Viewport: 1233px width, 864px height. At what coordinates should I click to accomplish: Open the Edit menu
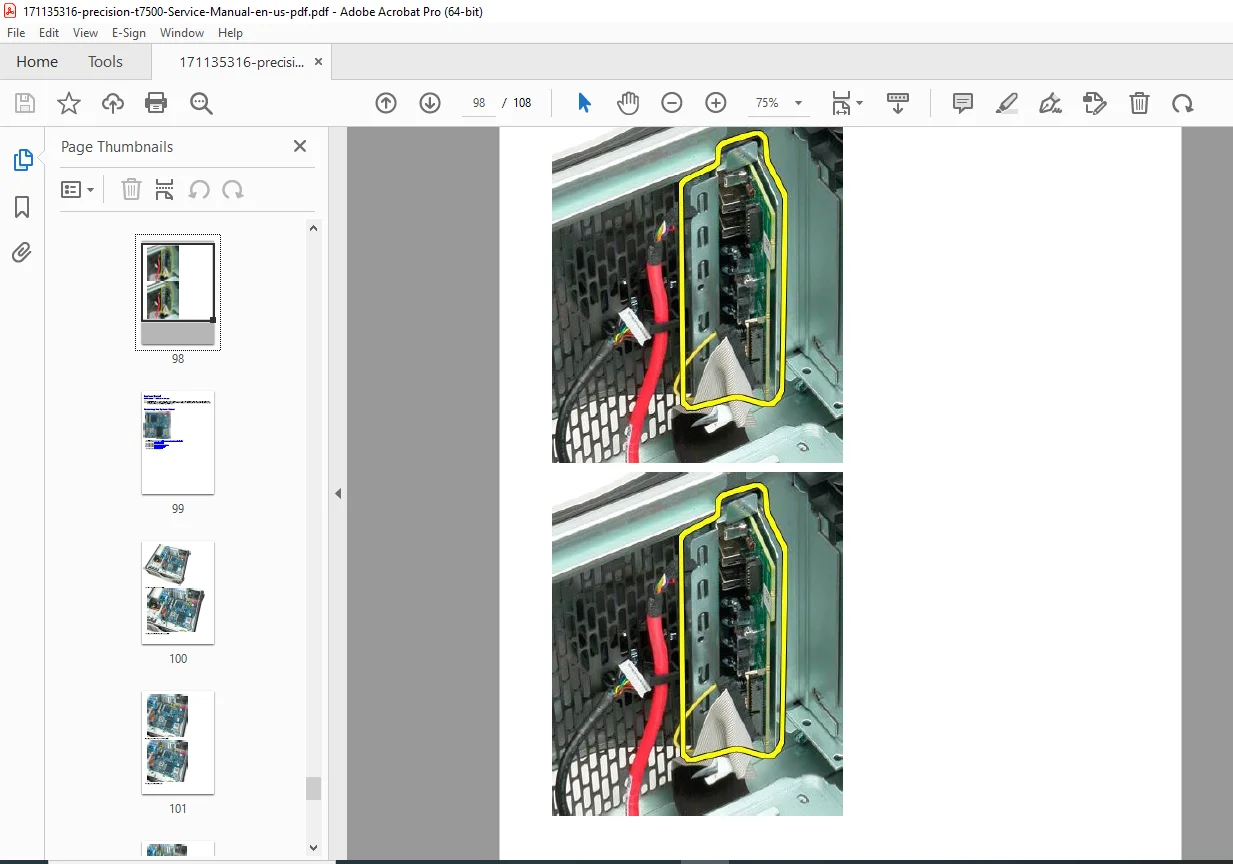pos(49,33)
